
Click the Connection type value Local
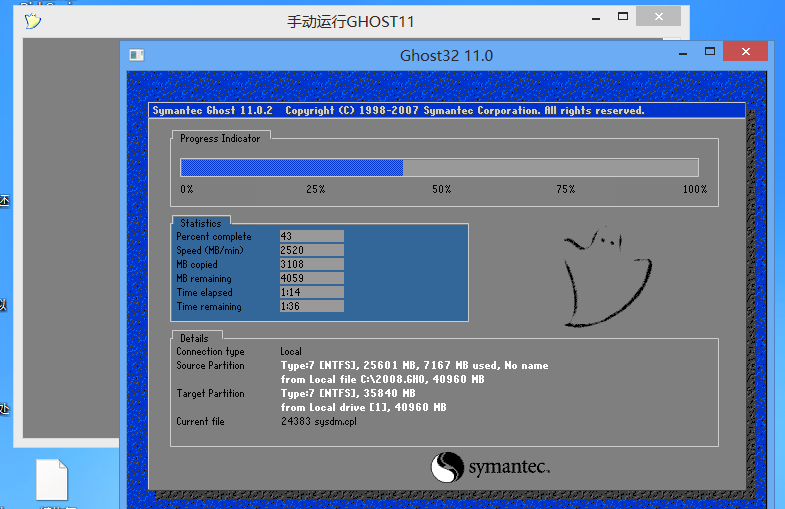tap(291, 351)
